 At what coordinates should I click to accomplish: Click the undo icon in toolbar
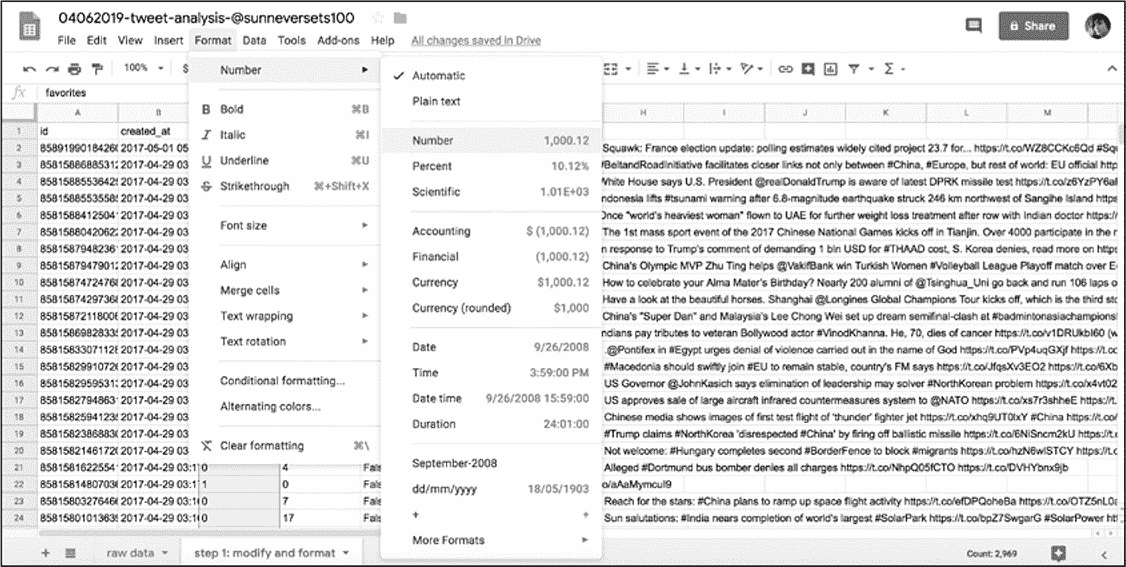29,69
